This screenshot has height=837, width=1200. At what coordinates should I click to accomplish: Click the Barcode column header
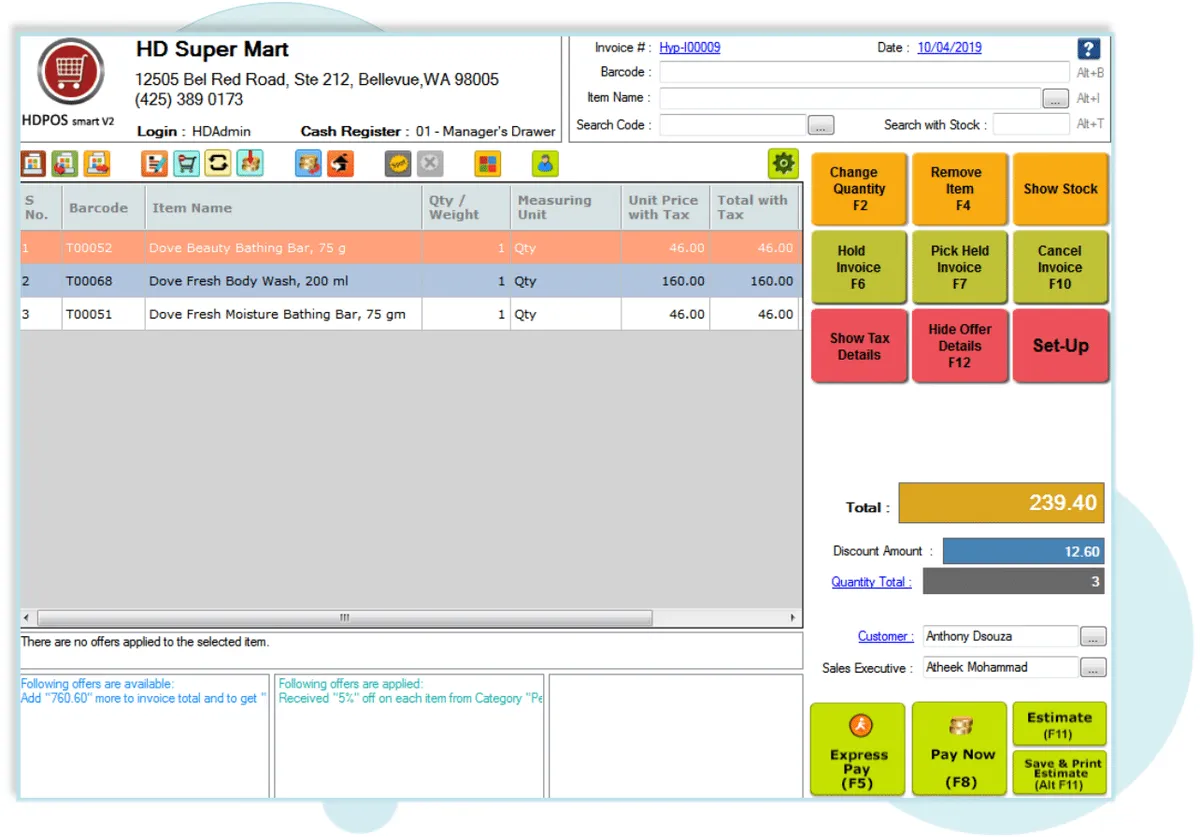click(102, 208)
